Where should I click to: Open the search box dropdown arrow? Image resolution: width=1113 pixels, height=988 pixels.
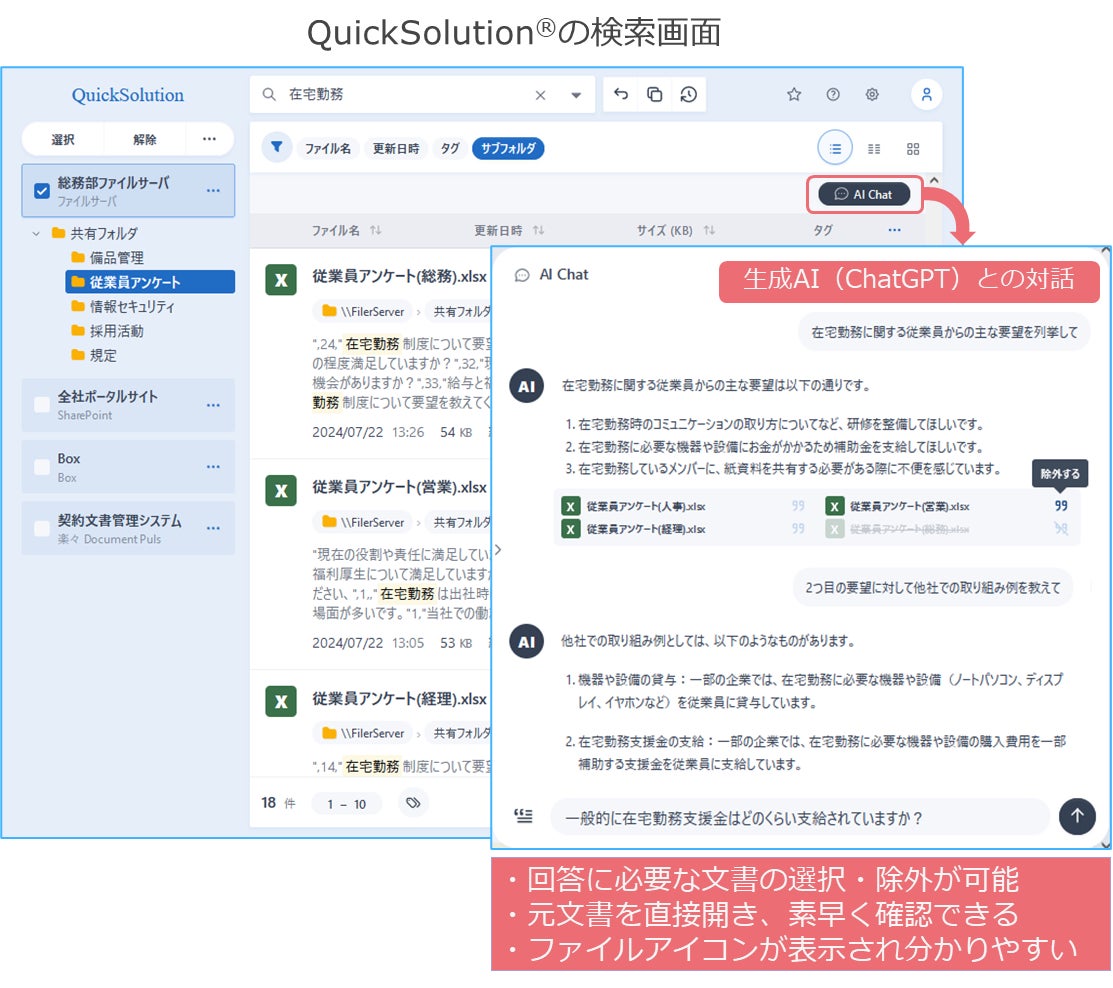pyautogui.click(x=576, y=95)
